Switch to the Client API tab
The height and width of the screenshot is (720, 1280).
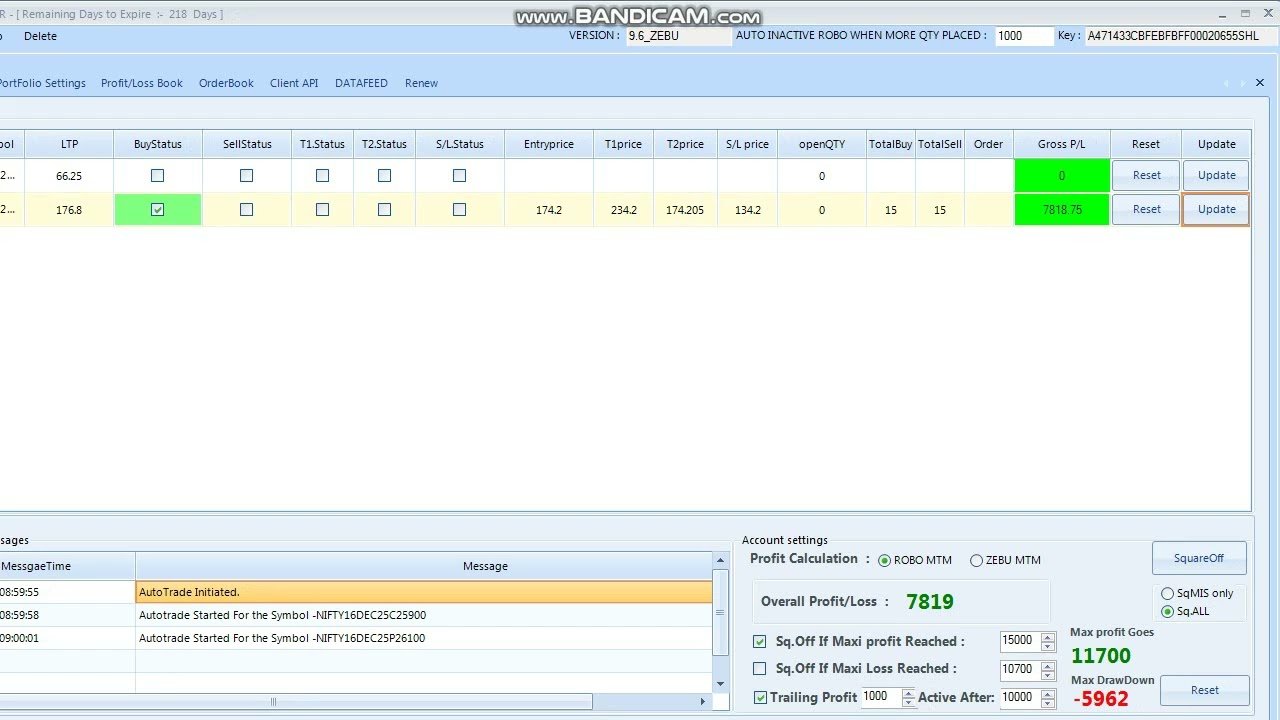pyautogui.click(x=294, y=83)
